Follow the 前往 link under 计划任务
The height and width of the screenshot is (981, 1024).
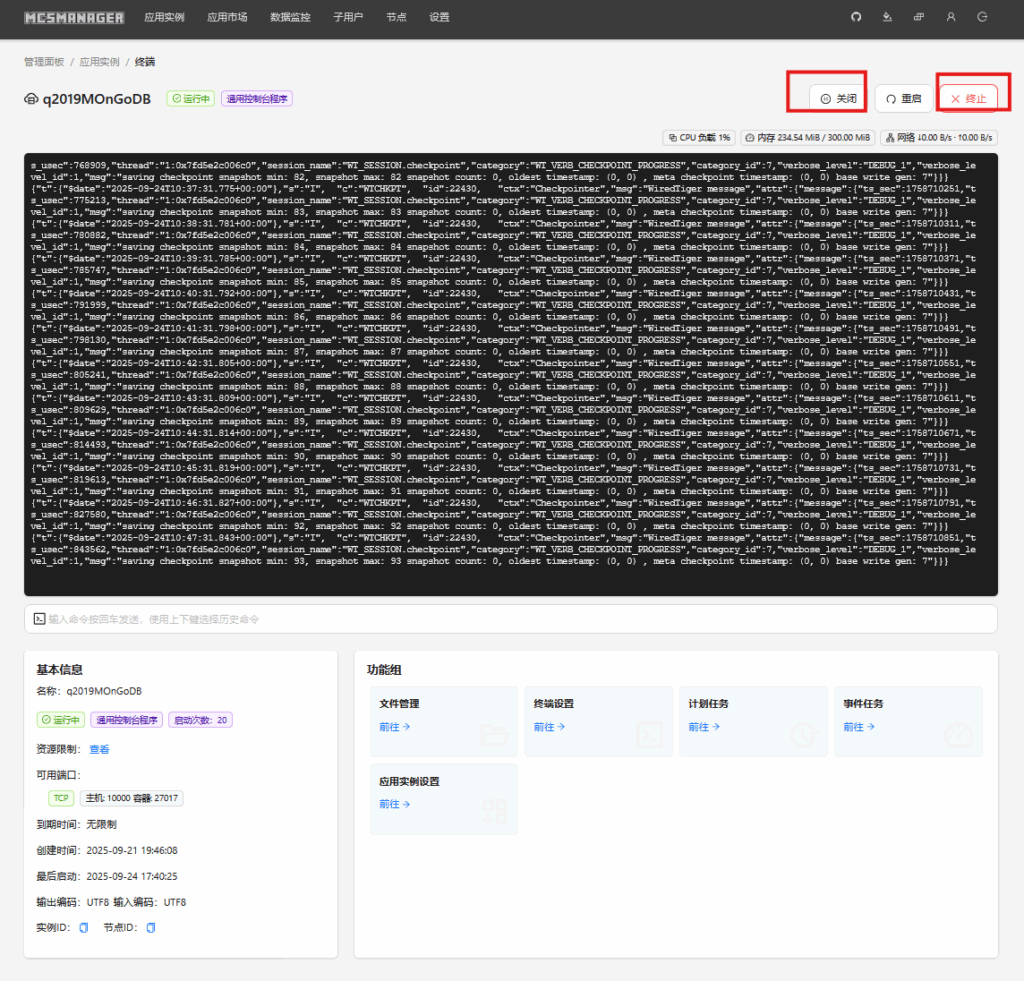tap(703, 727)
